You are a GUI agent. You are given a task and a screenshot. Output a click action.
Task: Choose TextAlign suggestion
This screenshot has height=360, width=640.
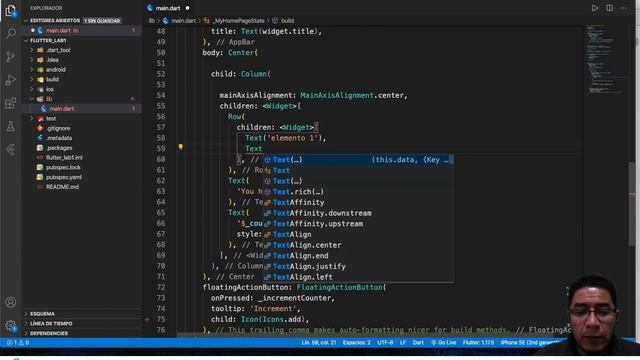point(358,234)
